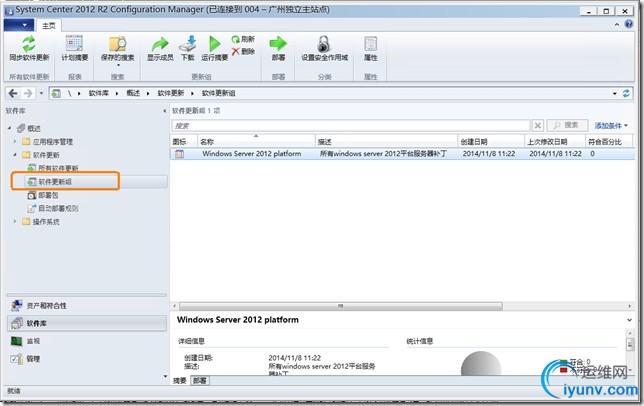Click the back navigation arrow

click(x=13, y=93)
